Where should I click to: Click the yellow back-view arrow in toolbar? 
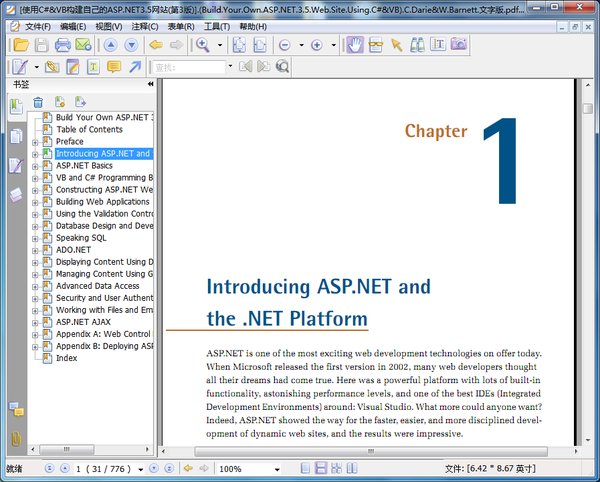point(156,45)
